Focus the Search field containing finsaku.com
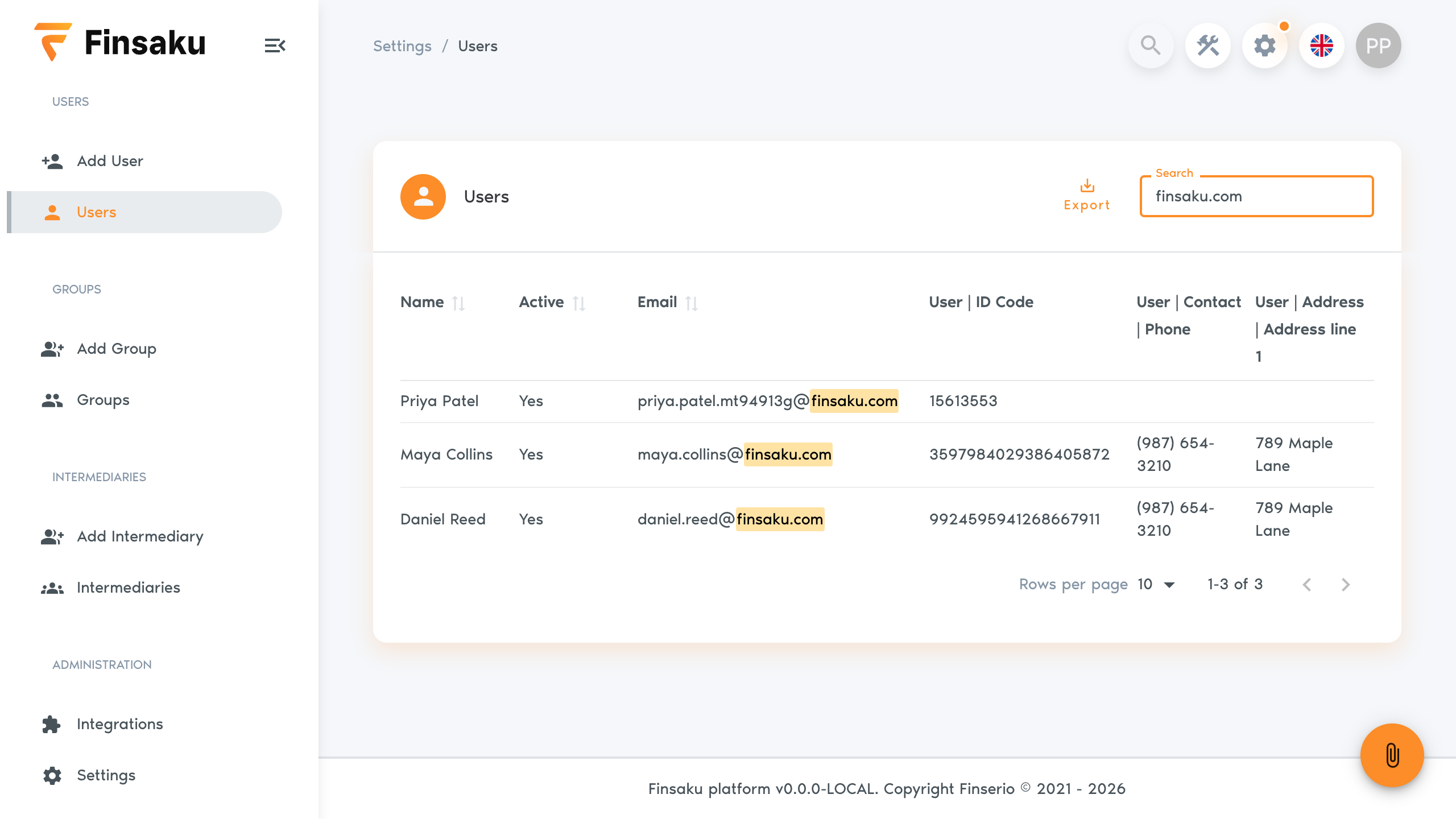1456x819 pixels. (1256, 196)
